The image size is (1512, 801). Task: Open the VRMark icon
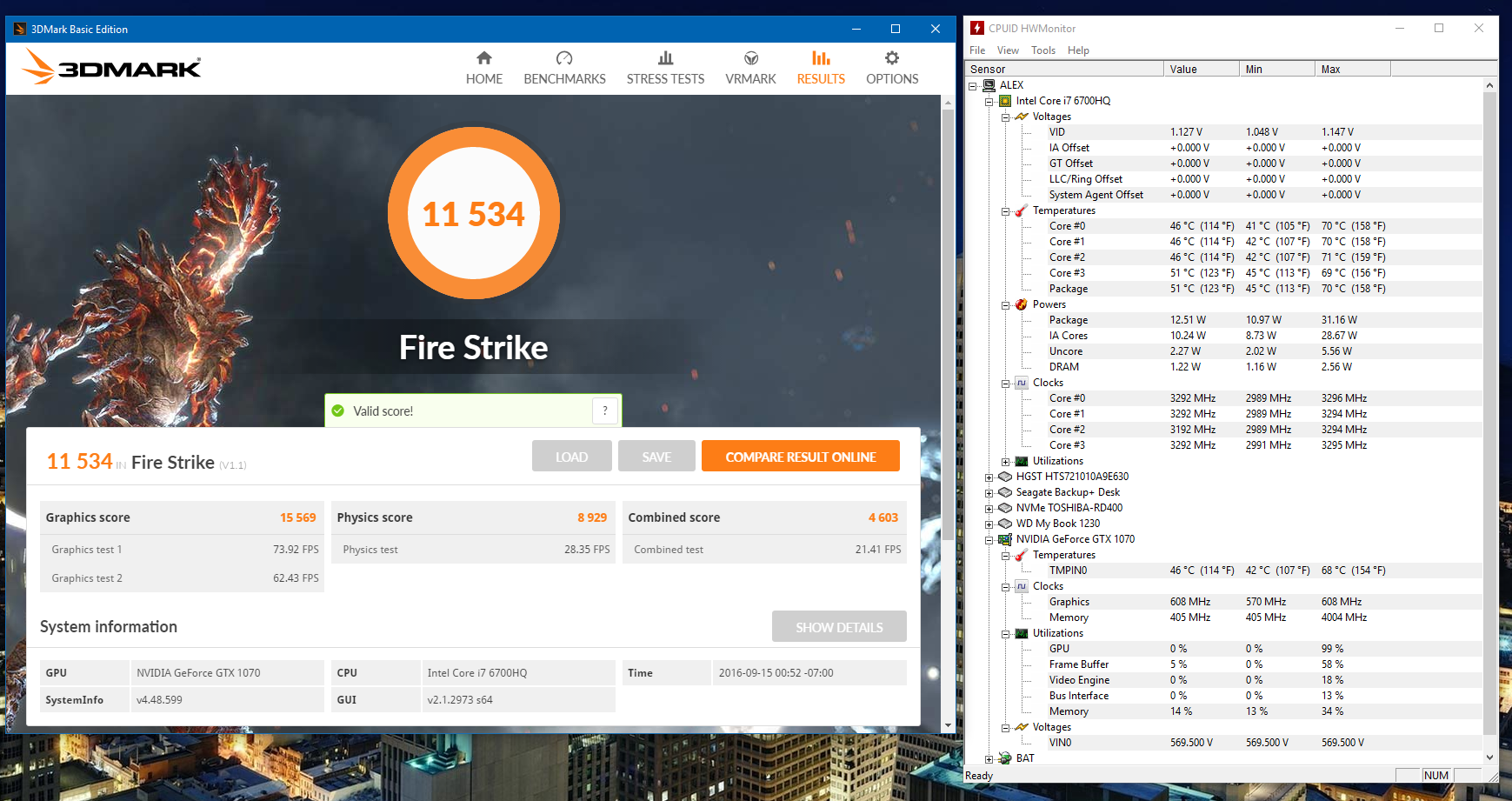[x=750, y=58]
